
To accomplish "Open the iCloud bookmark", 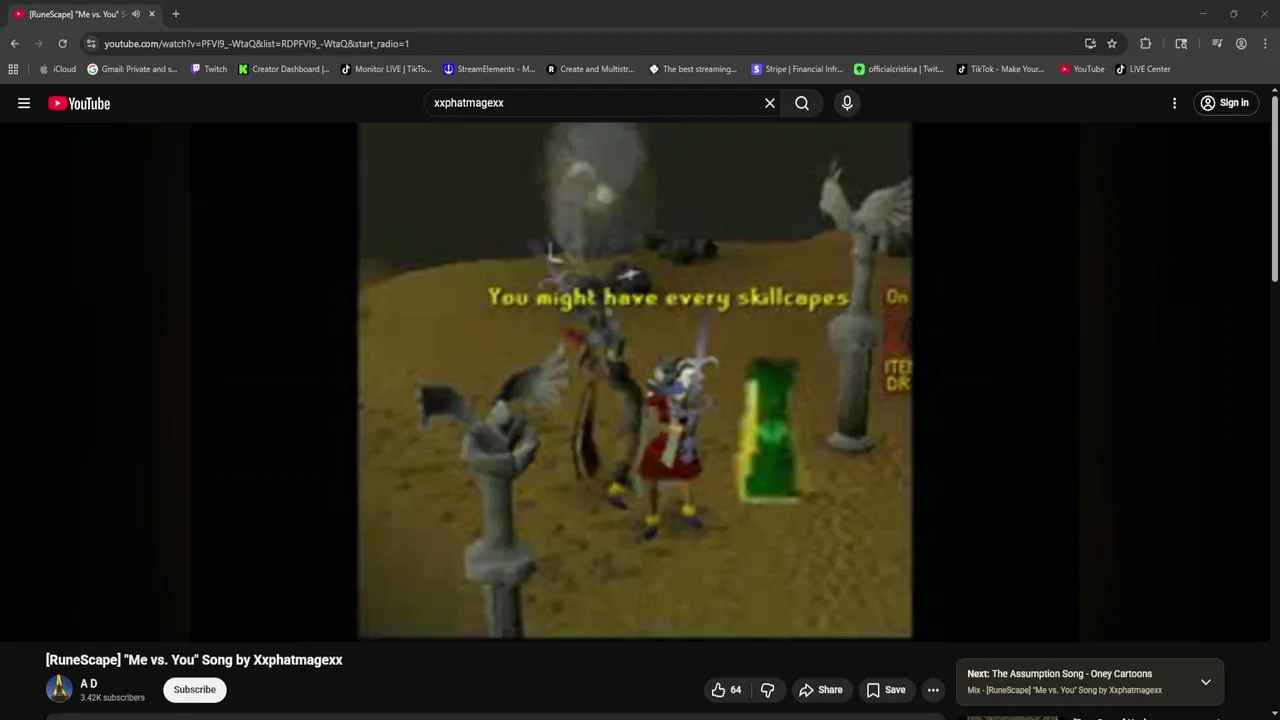I will coord(58,69).
